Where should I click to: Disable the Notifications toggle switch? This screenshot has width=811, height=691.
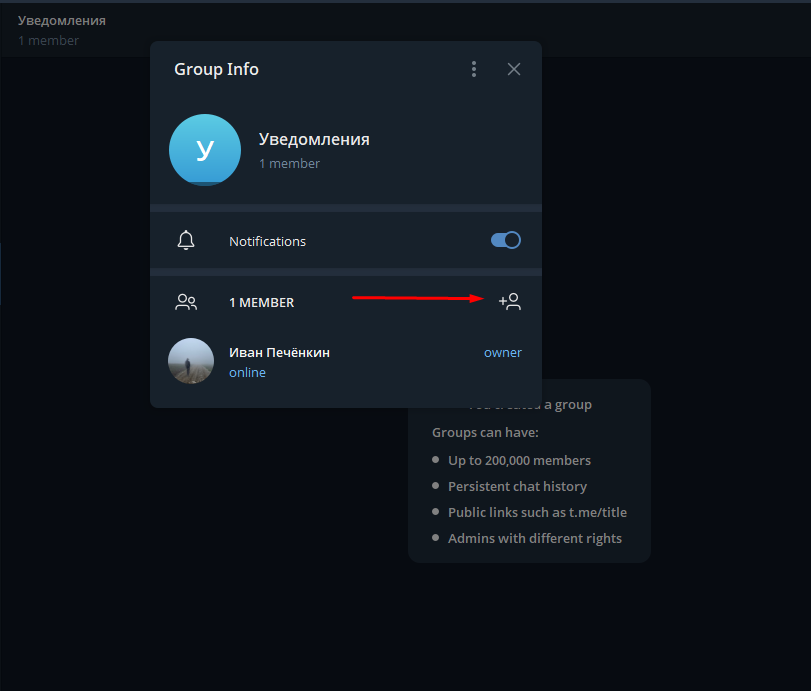click(506, 241)
